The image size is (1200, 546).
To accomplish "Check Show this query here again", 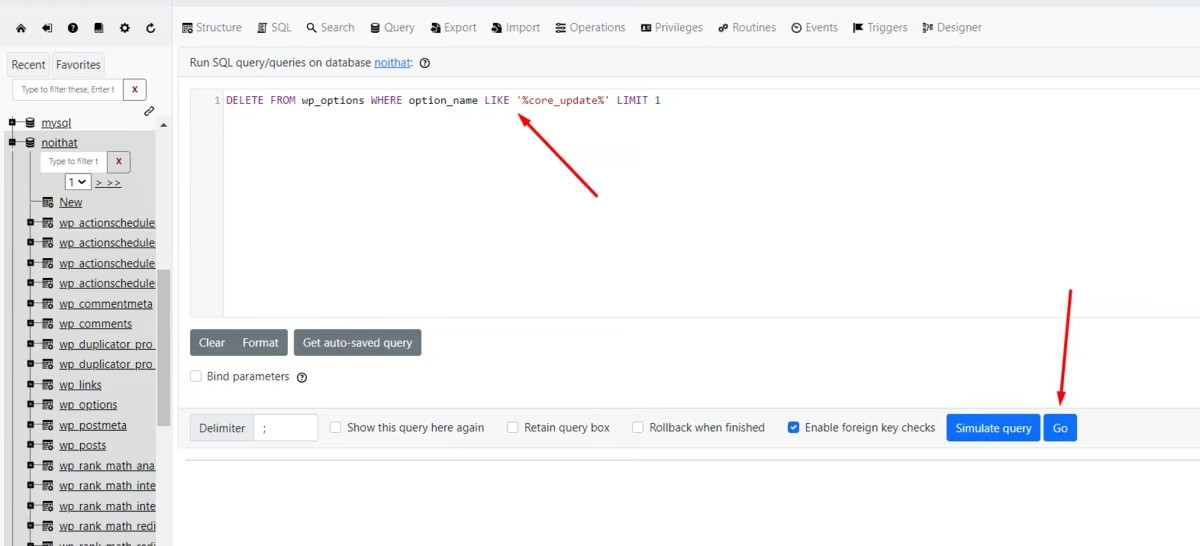I will [336, 428].
